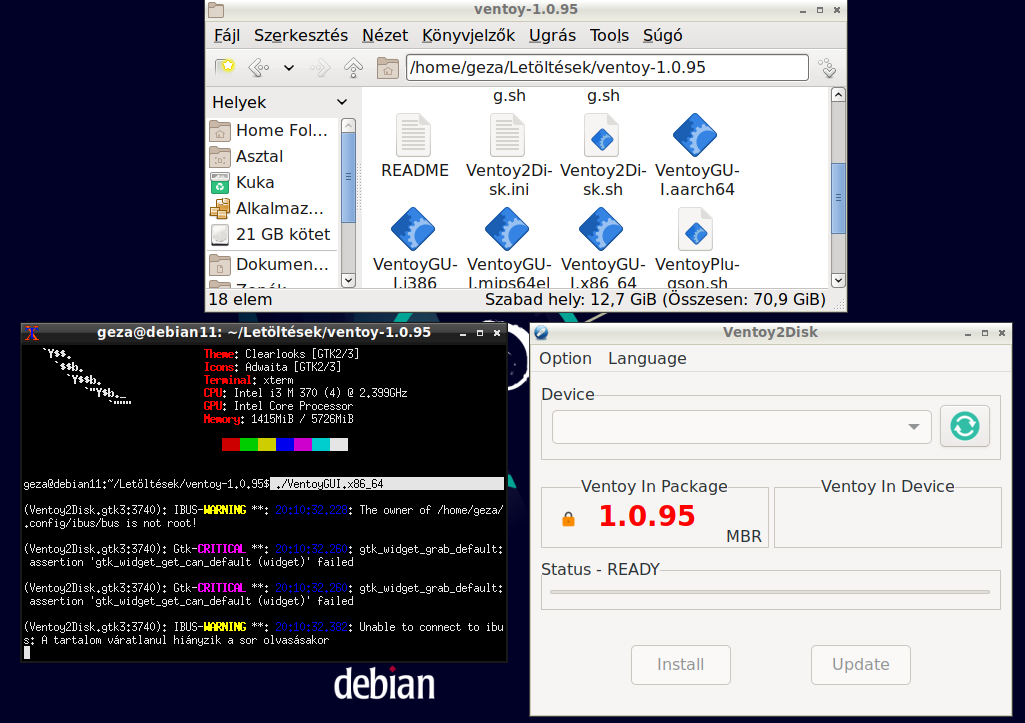1025x723 pixels.
Task: Click the '18 elem' status bar text
Action: (x=240, y=299)
